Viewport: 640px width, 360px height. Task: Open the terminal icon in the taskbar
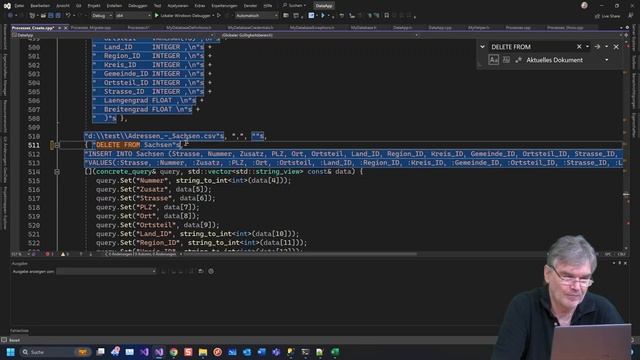click(305, 352)
